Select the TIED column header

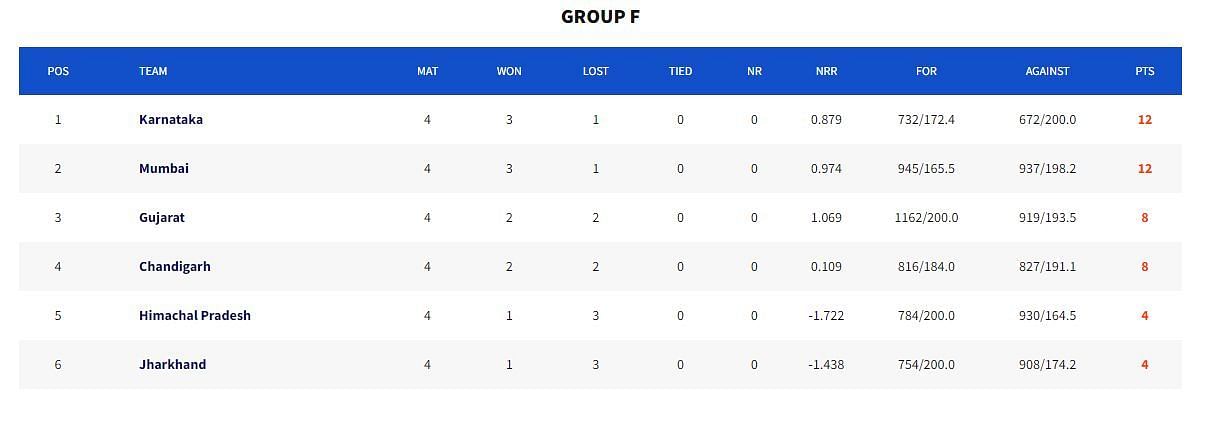(x=680, y=71)
